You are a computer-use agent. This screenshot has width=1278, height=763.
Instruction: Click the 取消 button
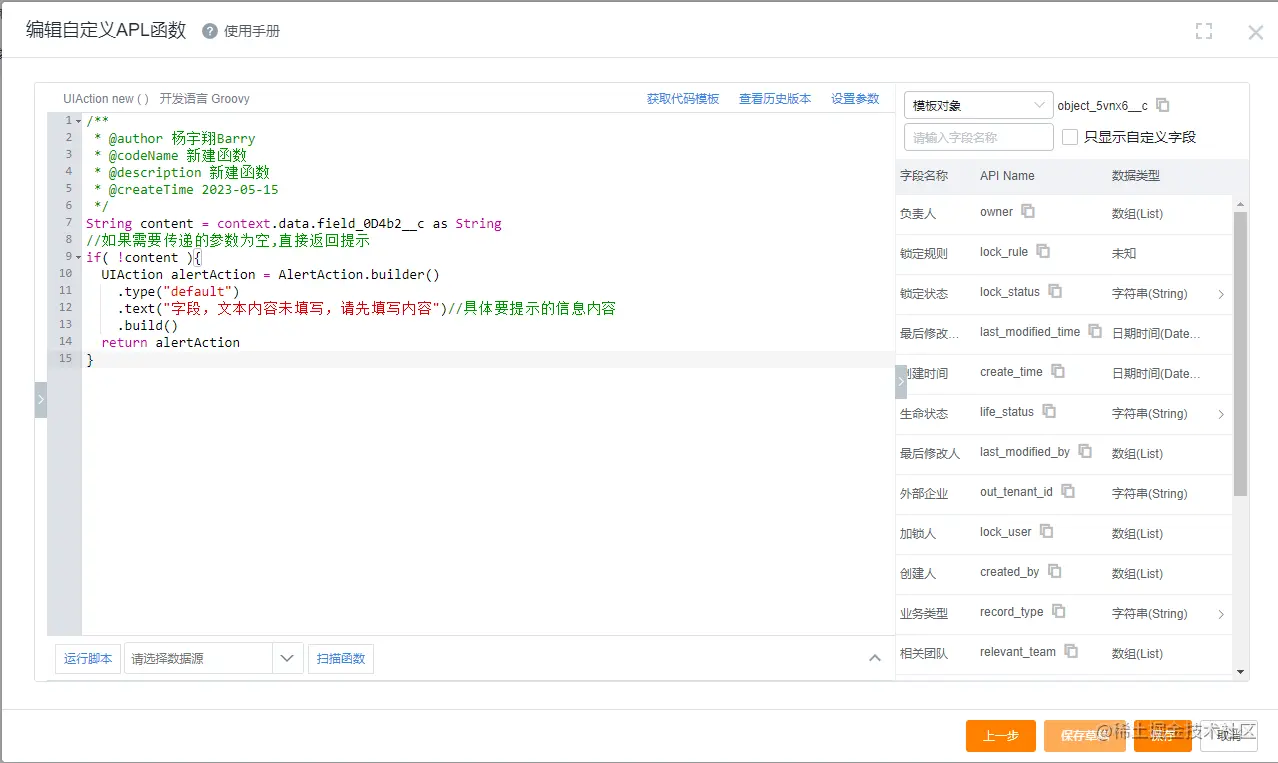pyautogui.click(x=1228, y=736)
